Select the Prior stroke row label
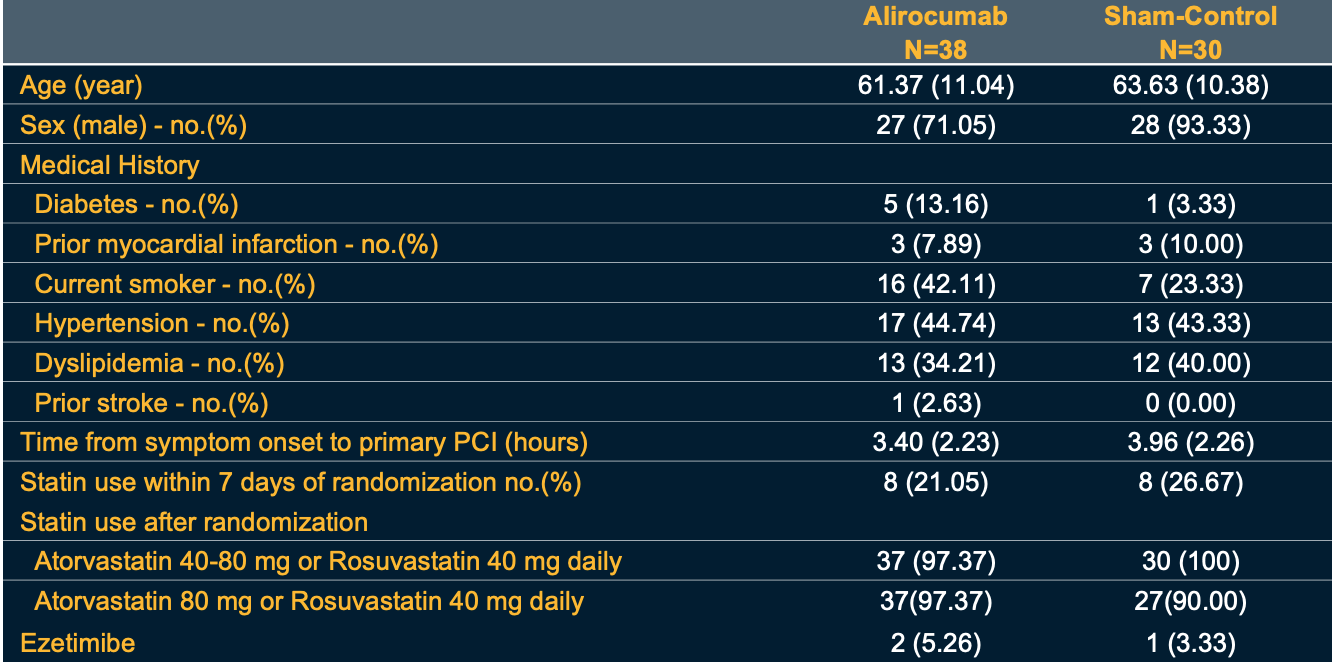 tap(151, 403)
